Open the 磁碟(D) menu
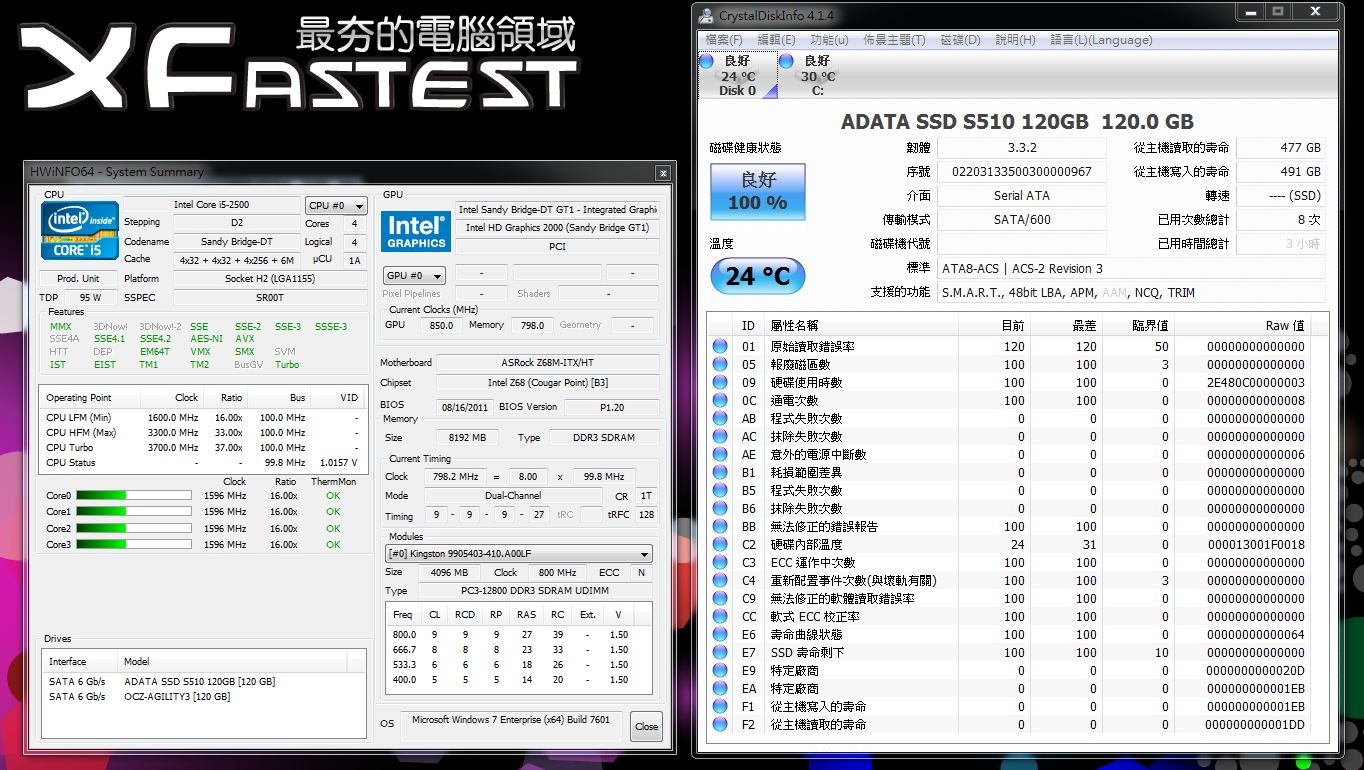1364x770 pixels. point(960,40)
